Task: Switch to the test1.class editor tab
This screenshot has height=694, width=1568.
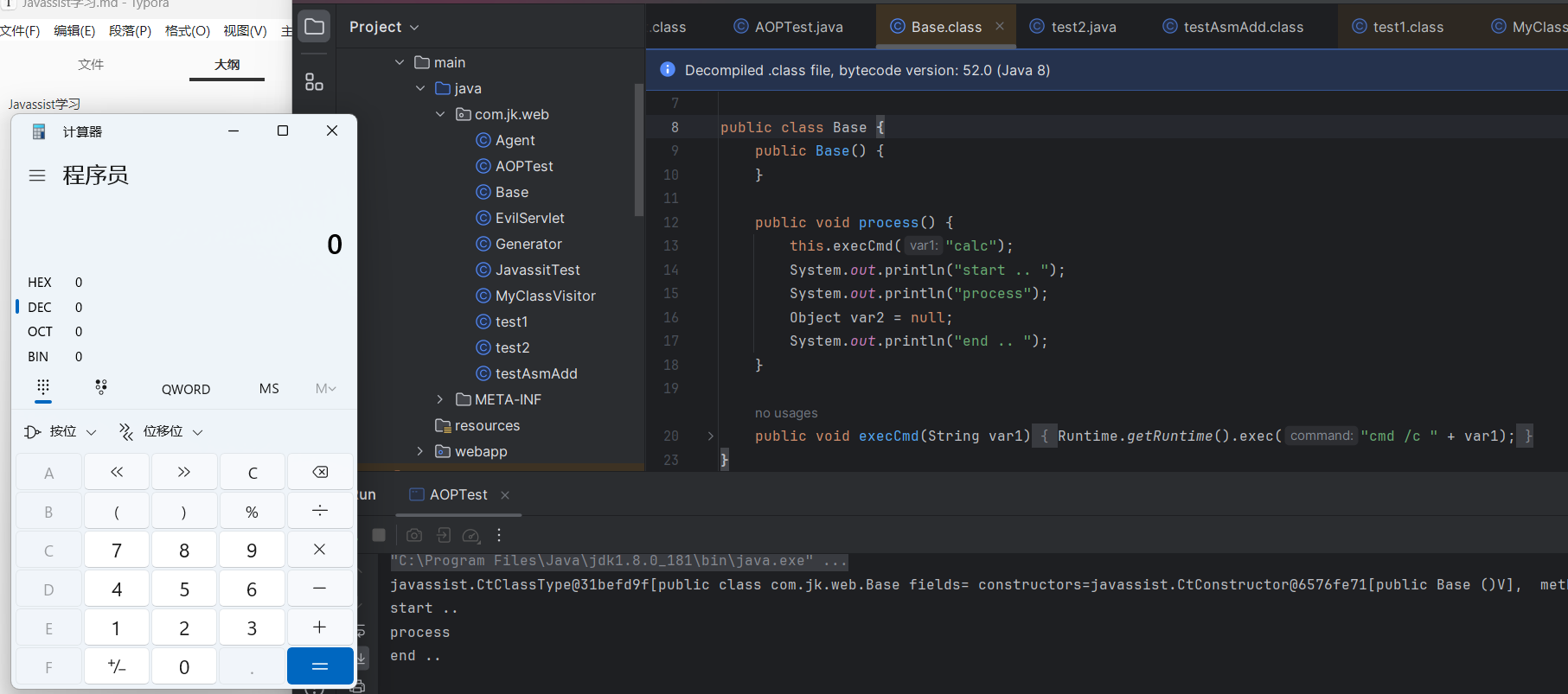Action: [x=1398, y=27]
